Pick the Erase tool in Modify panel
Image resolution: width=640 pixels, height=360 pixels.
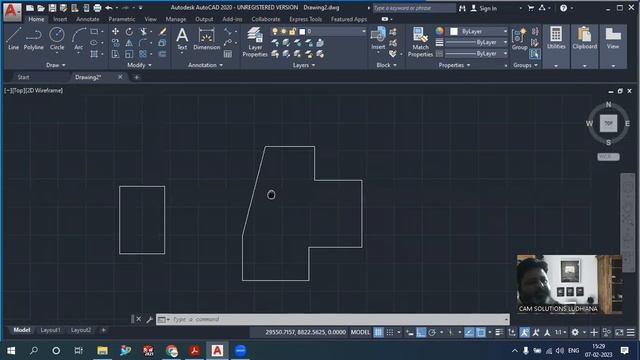pyautogui.click(x=162, y=31)
